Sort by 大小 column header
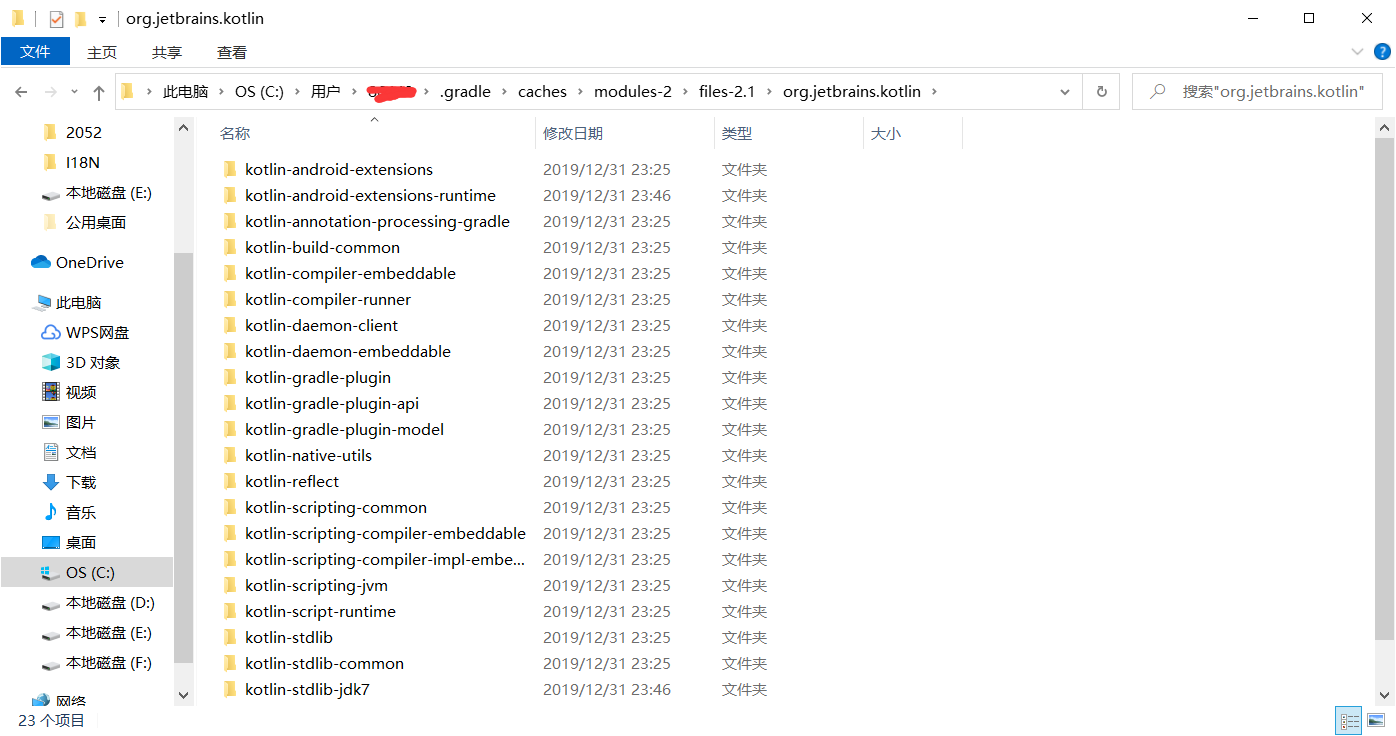Viewport: 1396px width, 736px height. (x=886, y=133)
